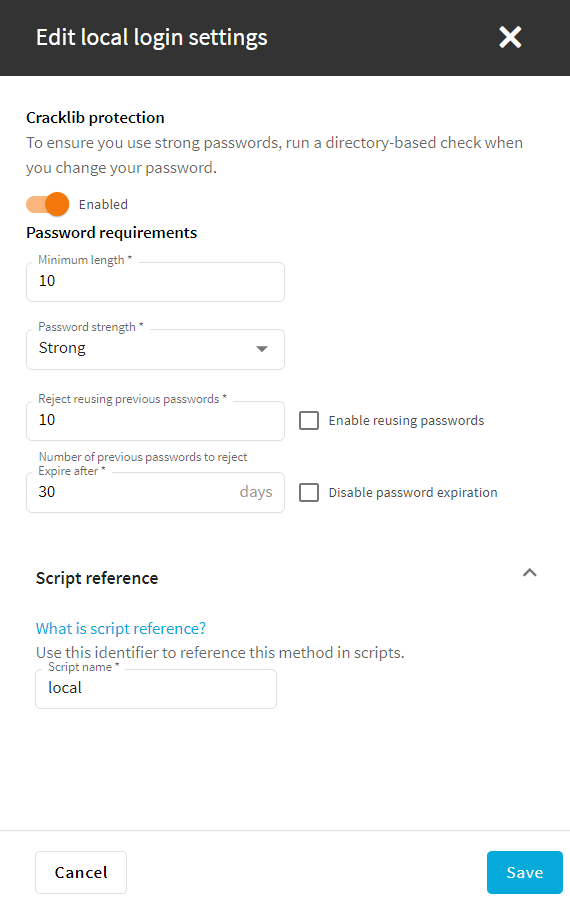
Task: Tick the Enable reusing passwords checkbox
Action: pos(309,420)
